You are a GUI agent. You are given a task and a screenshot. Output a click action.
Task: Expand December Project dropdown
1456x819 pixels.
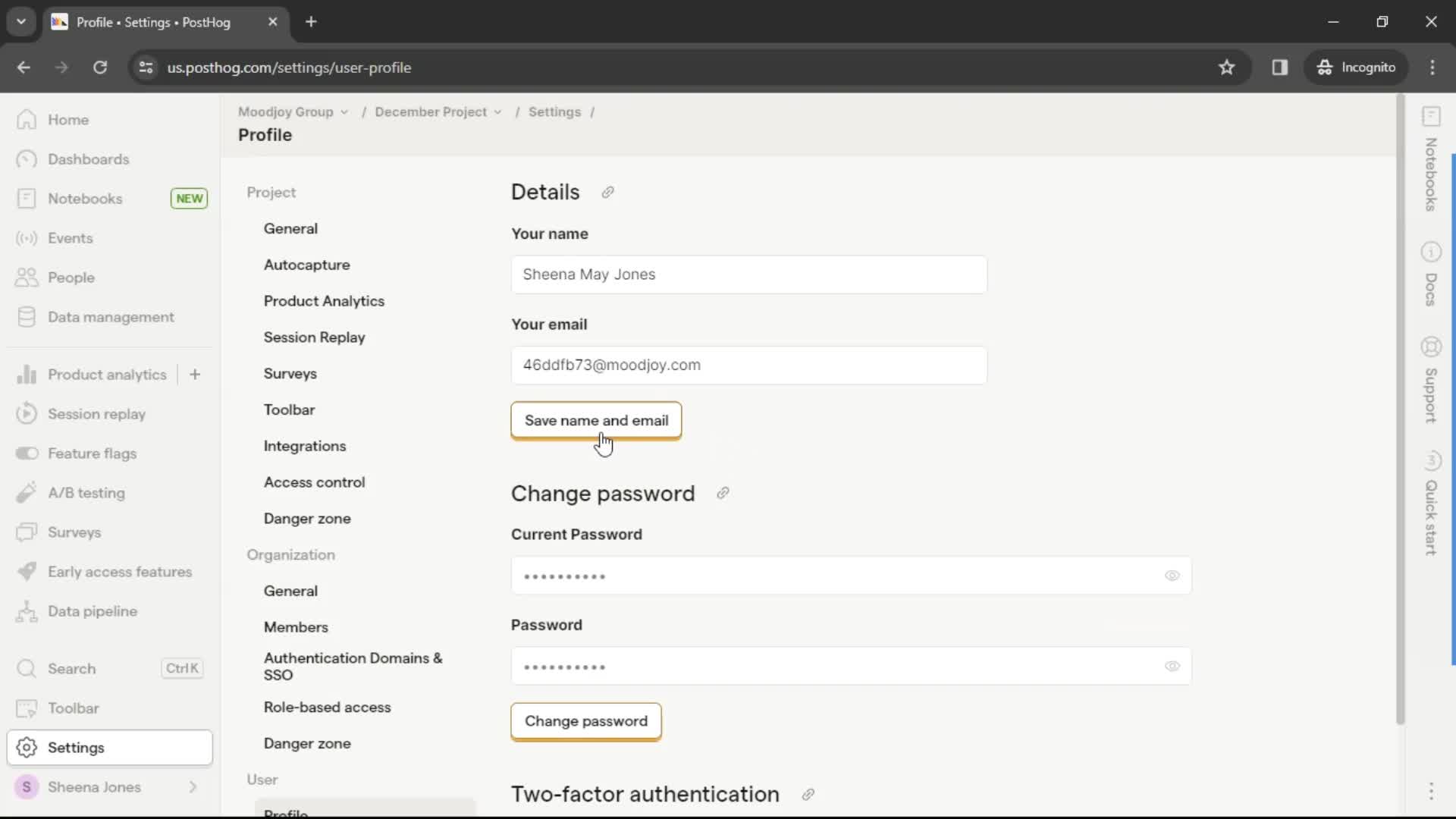click(x=438, y=112)
